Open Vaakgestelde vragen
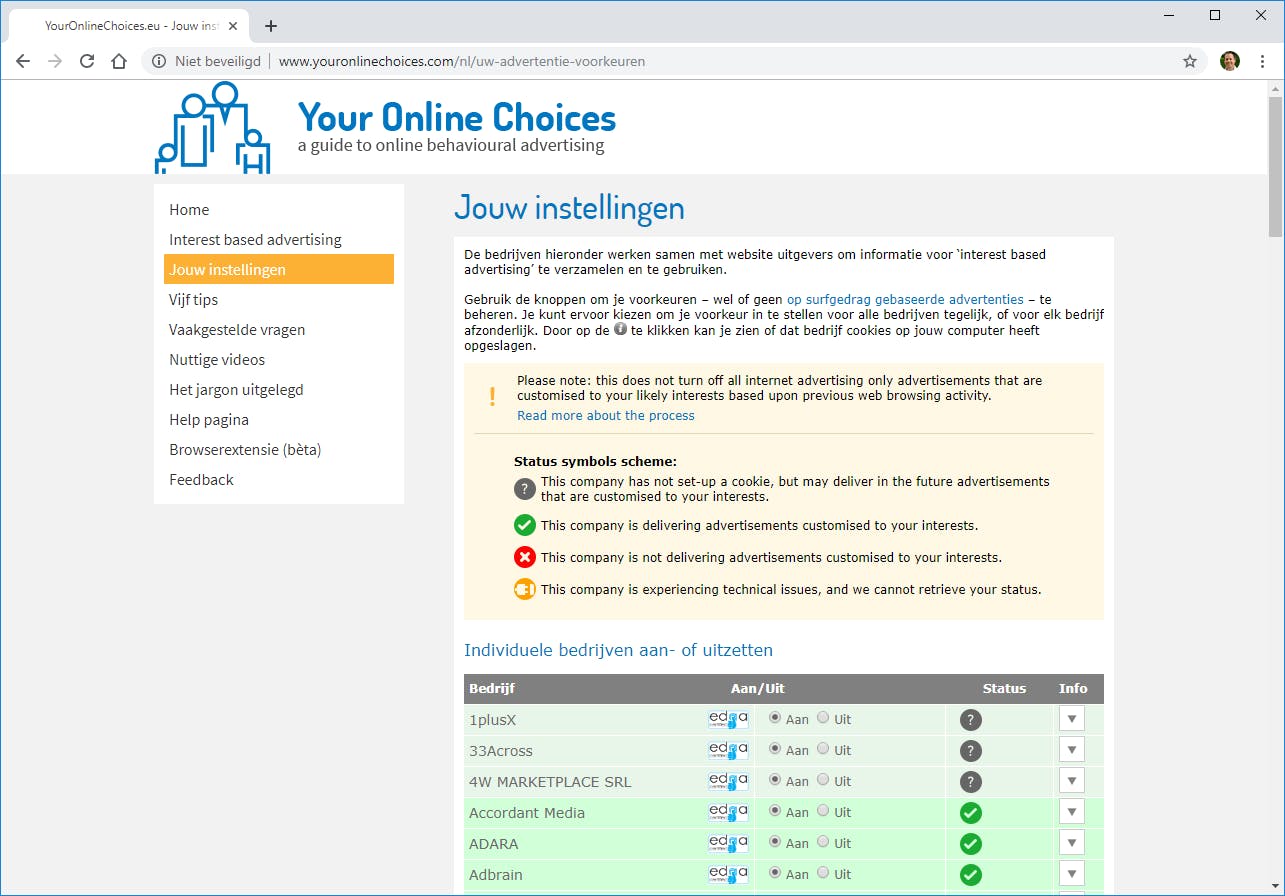The image size is (1285, 896). pyautogui.click(x=279, y=330)
